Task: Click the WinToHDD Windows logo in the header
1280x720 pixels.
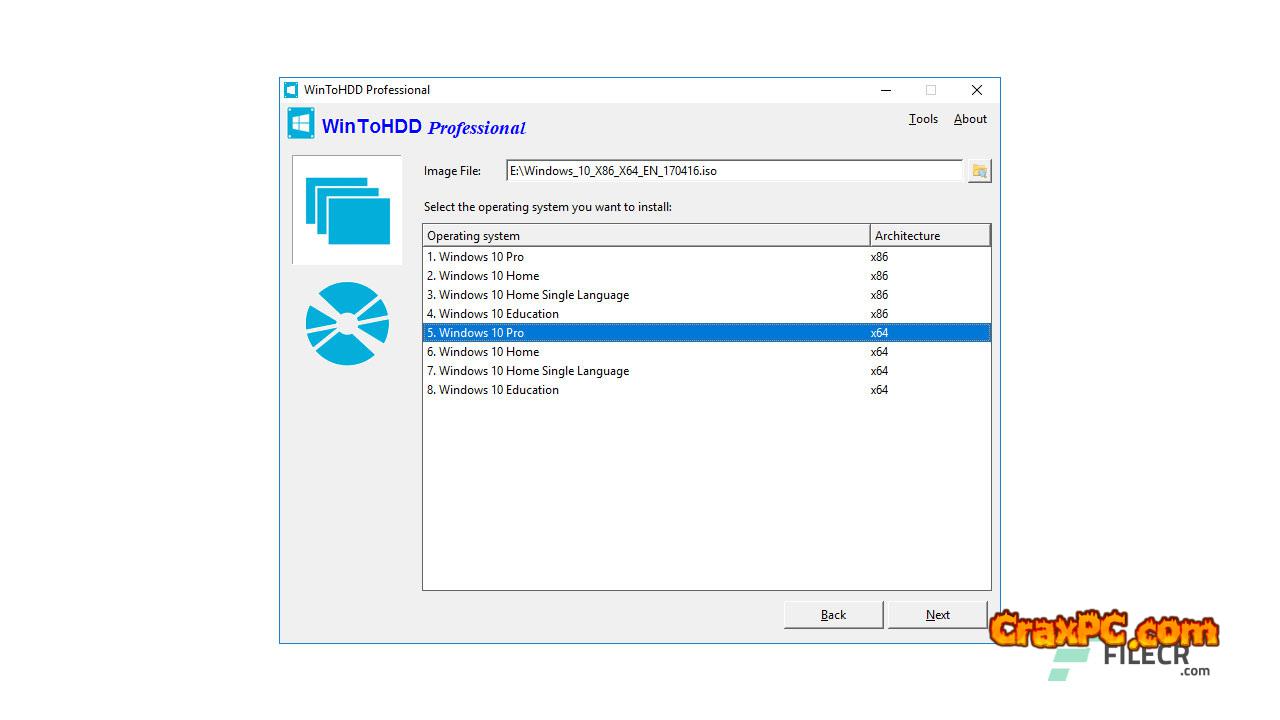Action: [301, 123]
